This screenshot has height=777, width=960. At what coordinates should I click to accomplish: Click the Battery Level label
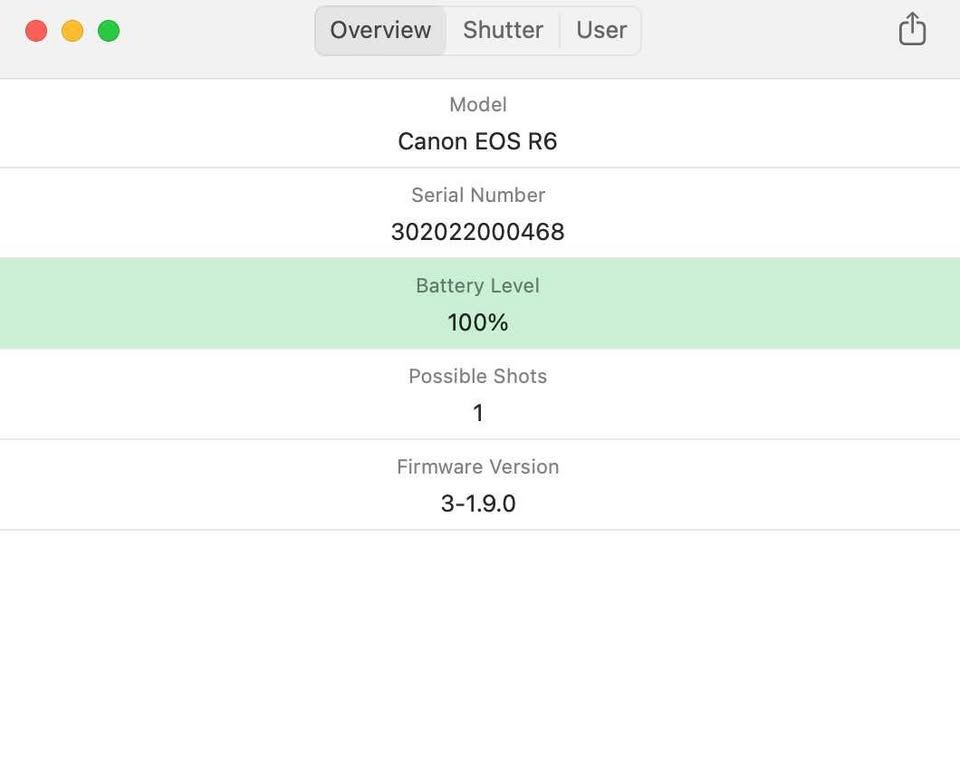478,285
